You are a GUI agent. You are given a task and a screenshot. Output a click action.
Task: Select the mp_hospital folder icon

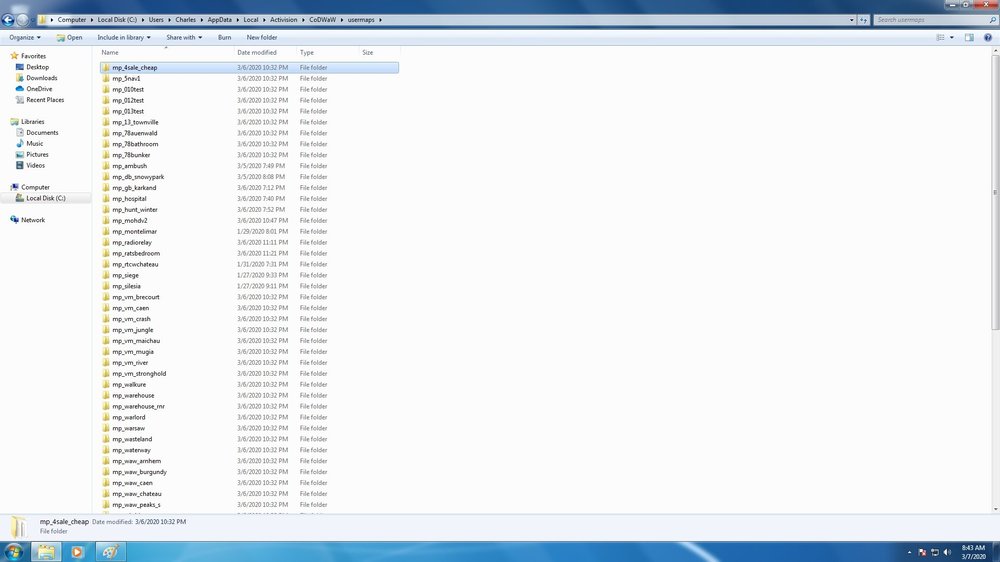tap(105, 199)
